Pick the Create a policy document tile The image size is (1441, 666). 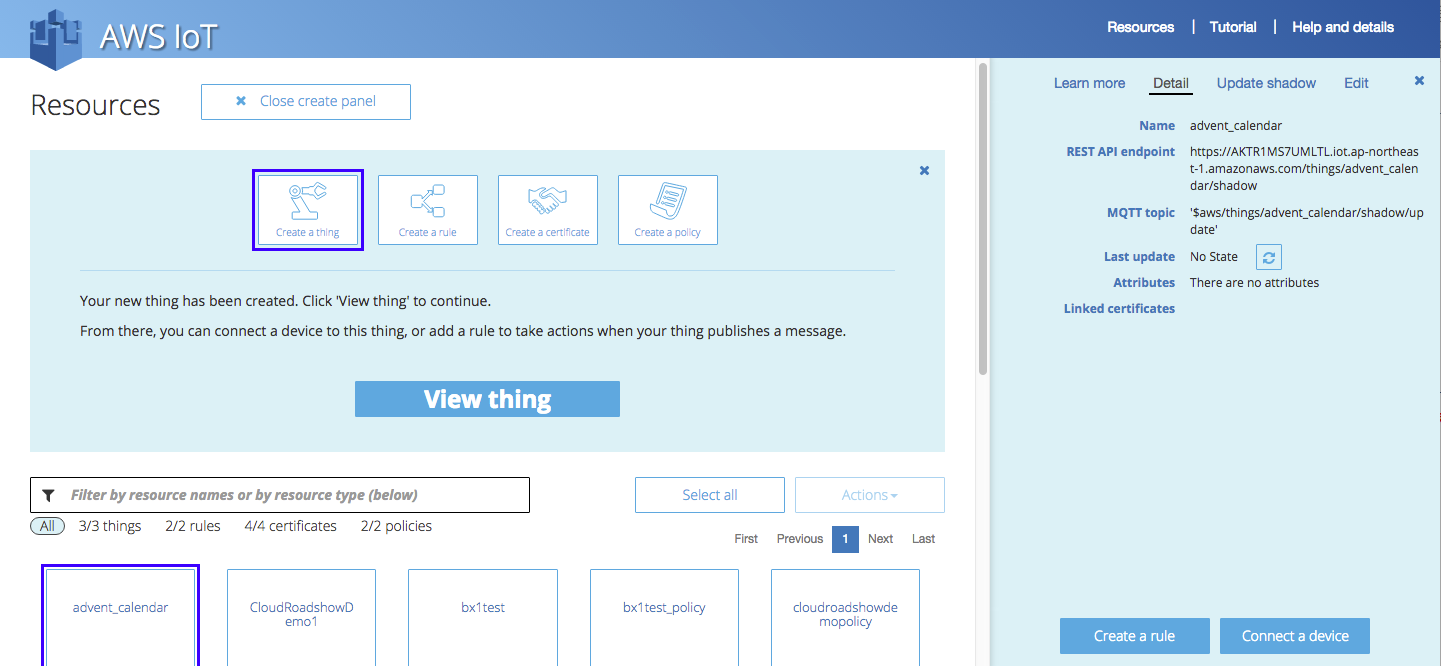[x=668, y=210]
